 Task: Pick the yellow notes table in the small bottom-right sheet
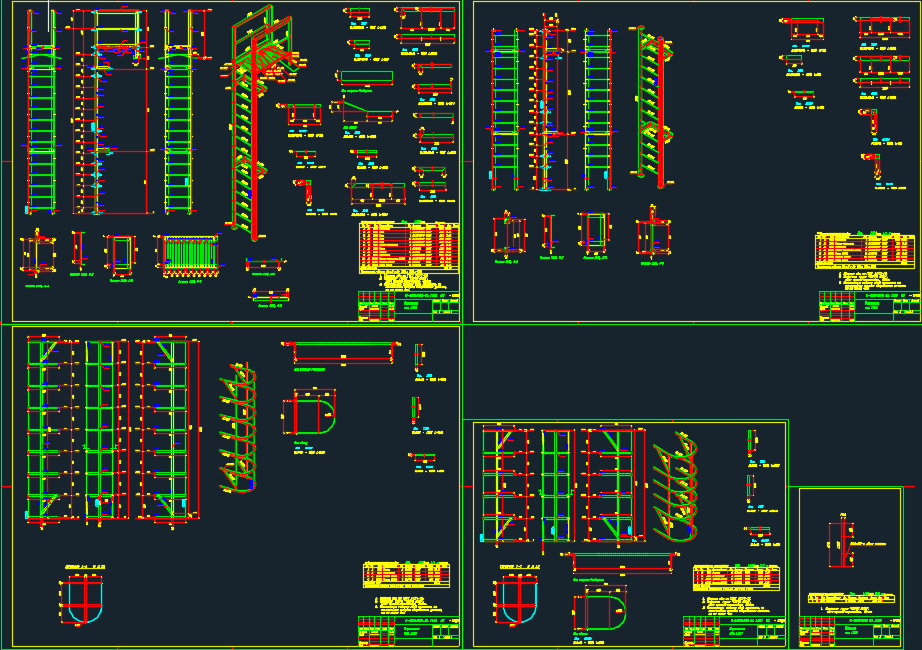coord(851,598)
